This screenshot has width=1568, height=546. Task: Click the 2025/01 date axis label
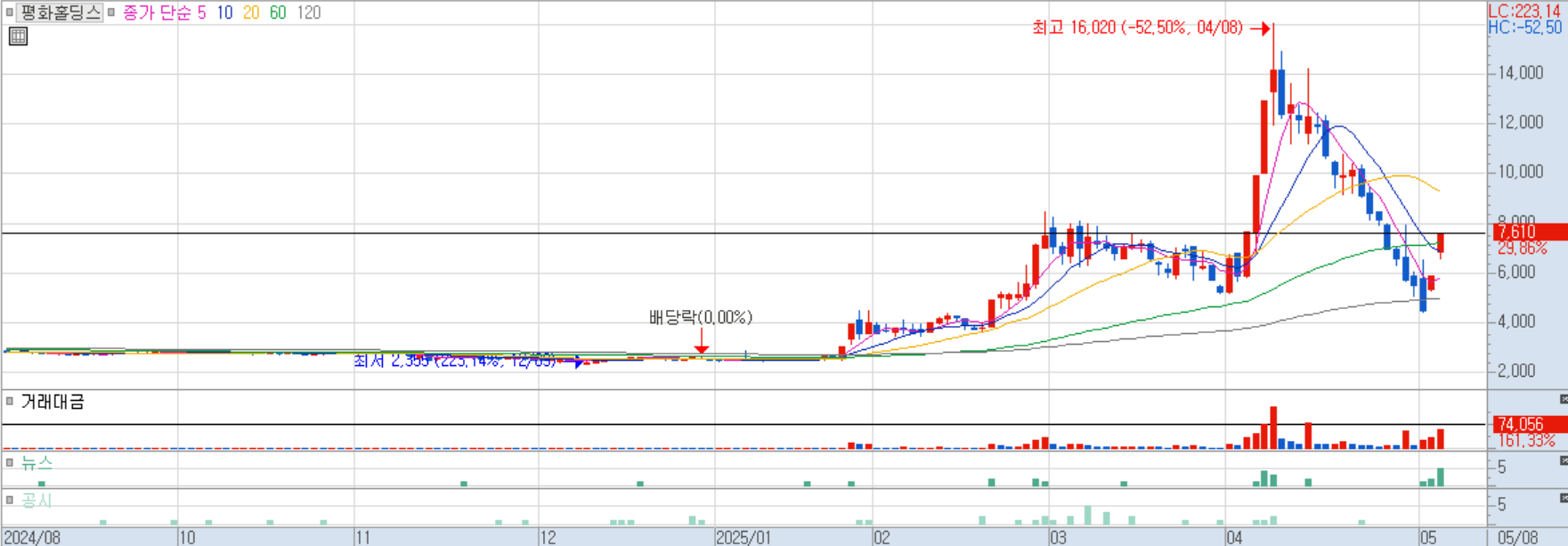coord(743,537)
